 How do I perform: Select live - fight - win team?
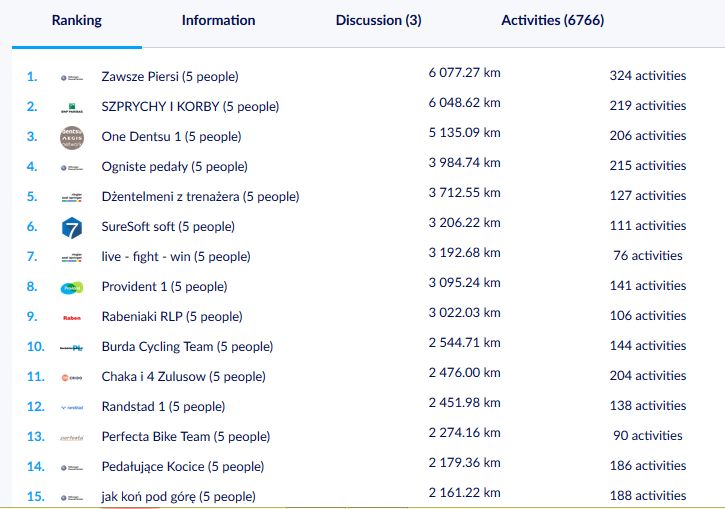(x=176, y=257)
